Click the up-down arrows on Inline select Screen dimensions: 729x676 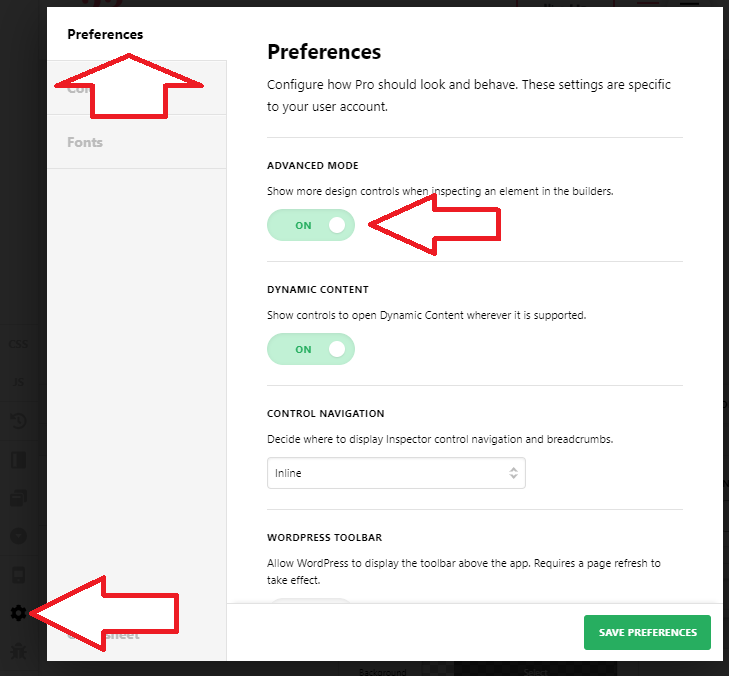pos(513,473)
